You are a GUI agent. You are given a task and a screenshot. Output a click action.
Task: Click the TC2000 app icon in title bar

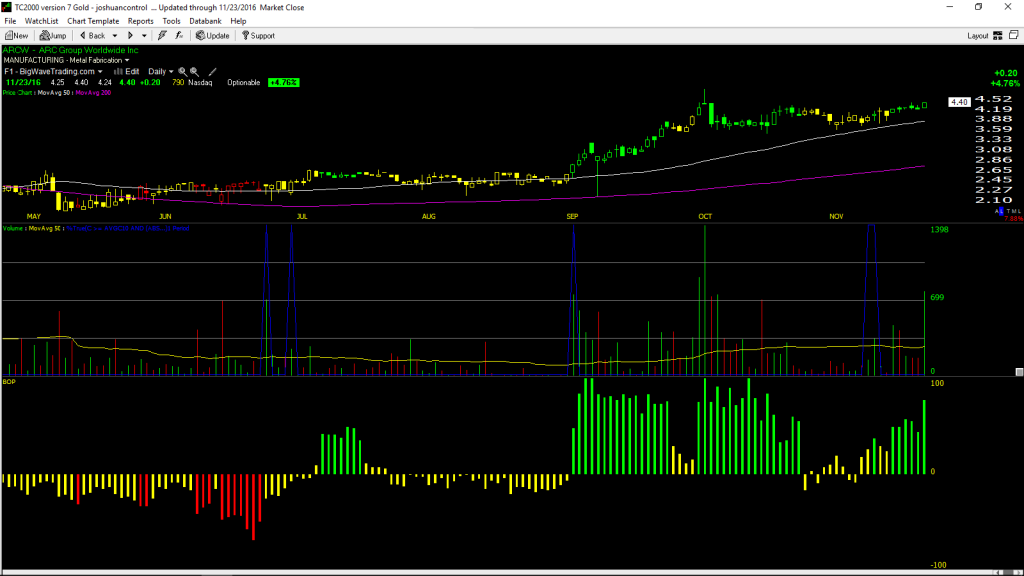coord(7,7)
